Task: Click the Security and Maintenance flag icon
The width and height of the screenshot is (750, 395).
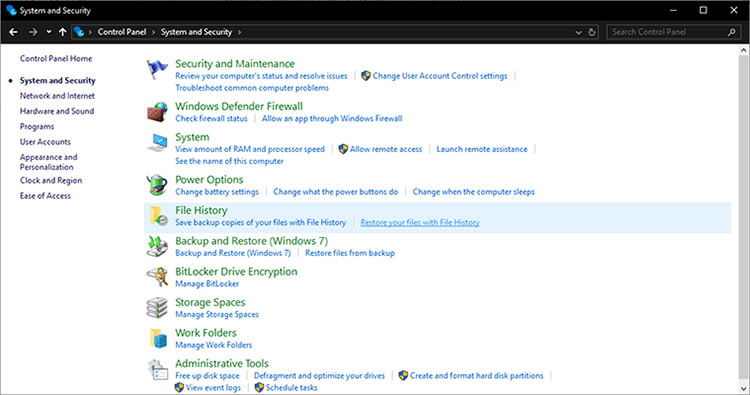Action: (157, 70)
